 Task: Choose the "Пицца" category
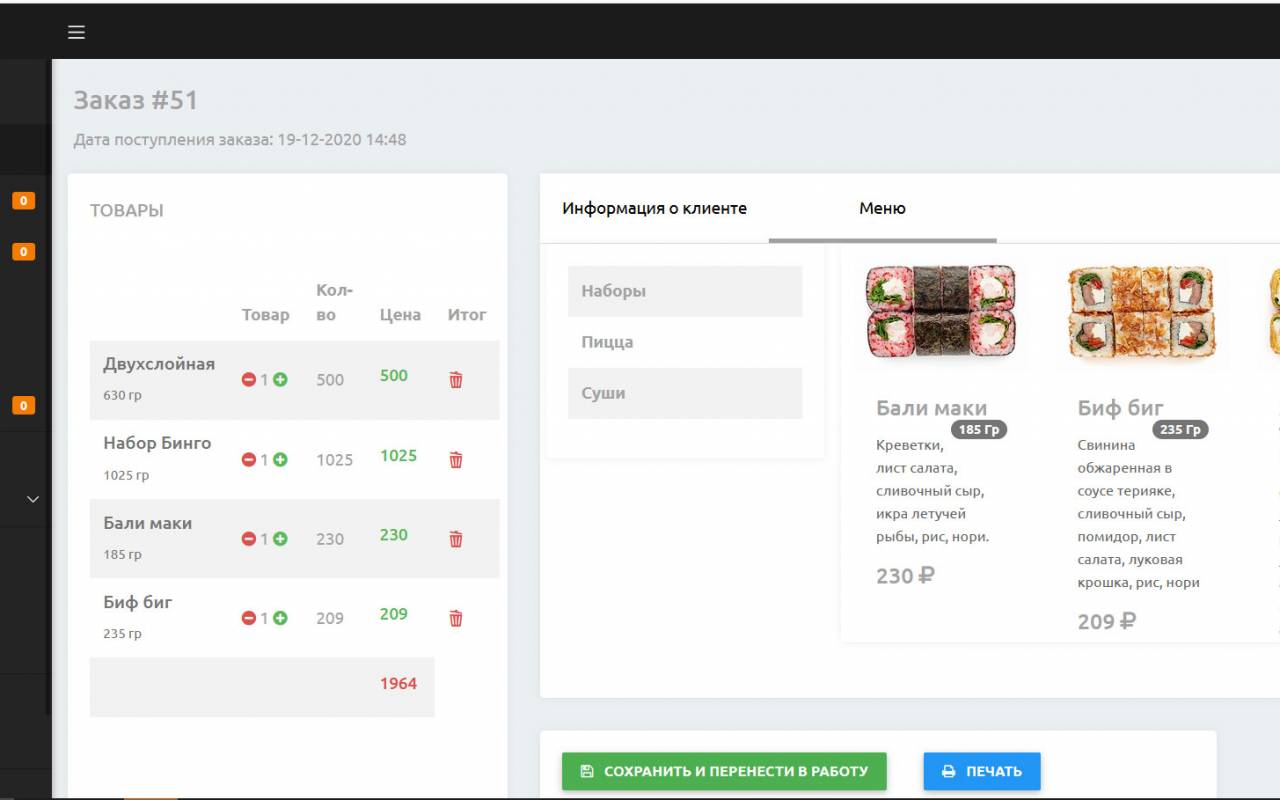point(684,342)
